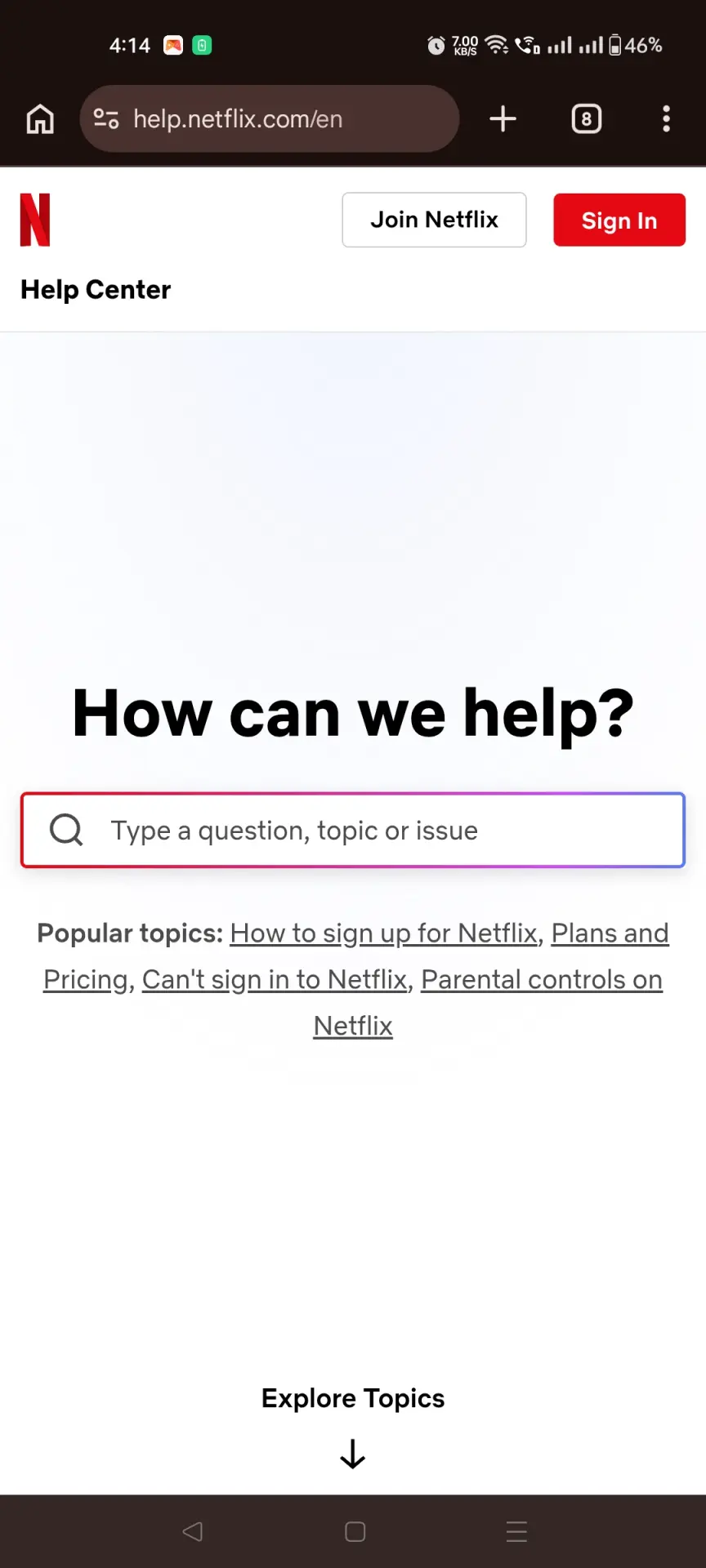Open the tab switcher showing 8 tabs
706x1568 pixels.
pos(586,119)
